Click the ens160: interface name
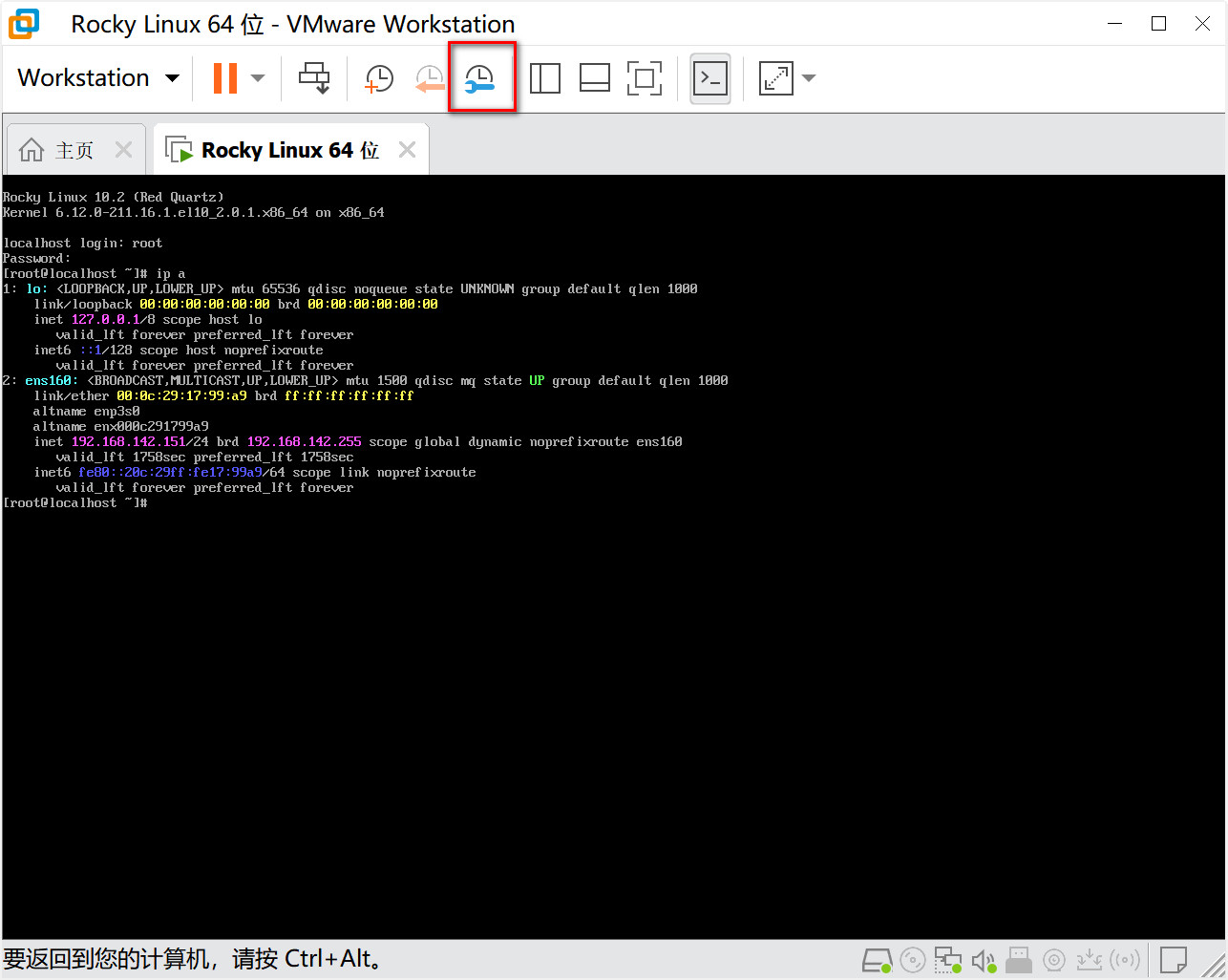1228x980 pixels. pos(52,380)
